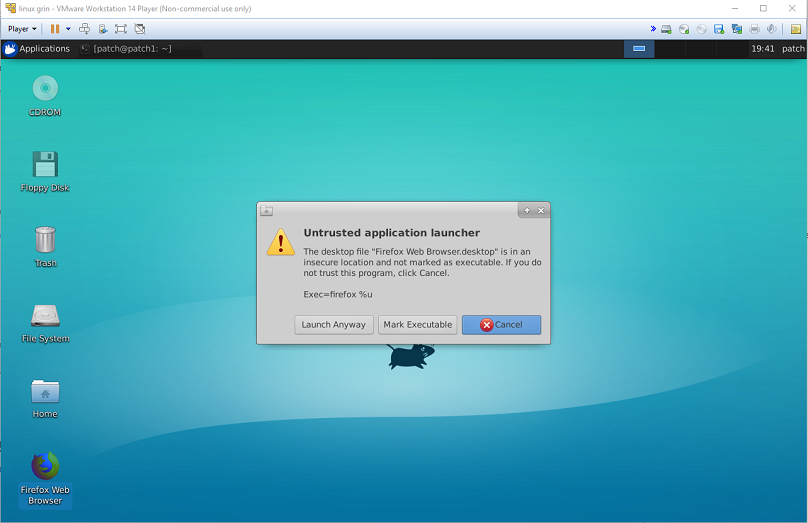Open the VMware removable device/tools toolbar icon

(103, 29)
